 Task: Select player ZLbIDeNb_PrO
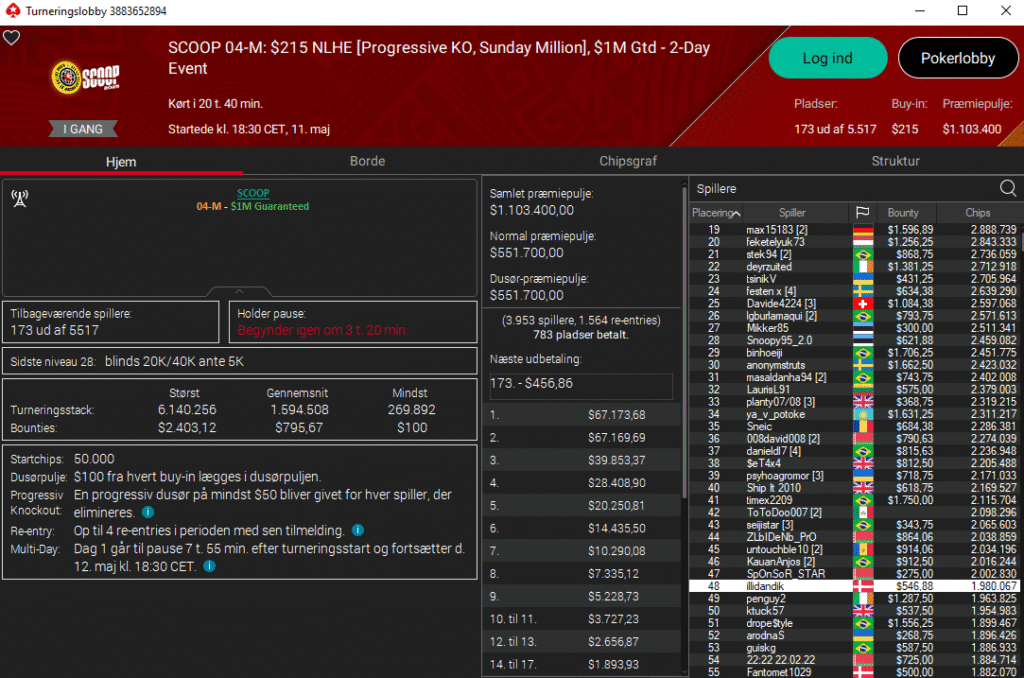coord(854,537)
